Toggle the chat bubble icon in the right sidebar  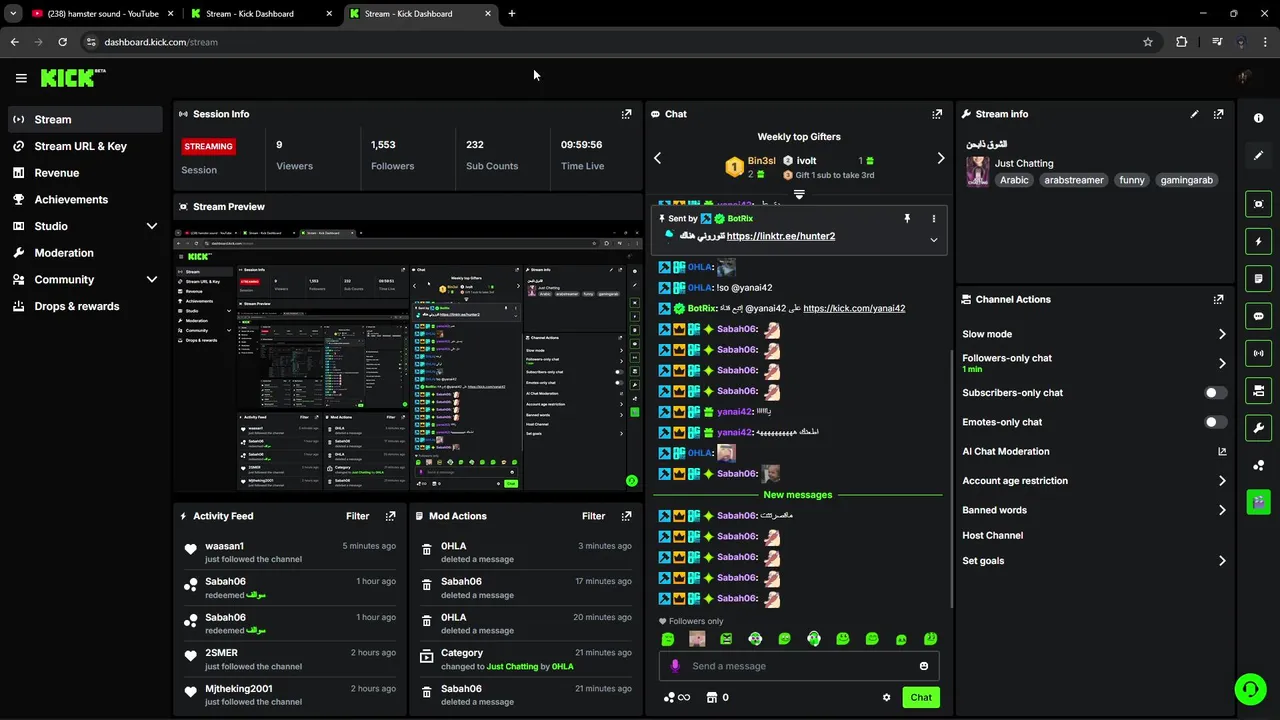click(x=1258, y=316)
